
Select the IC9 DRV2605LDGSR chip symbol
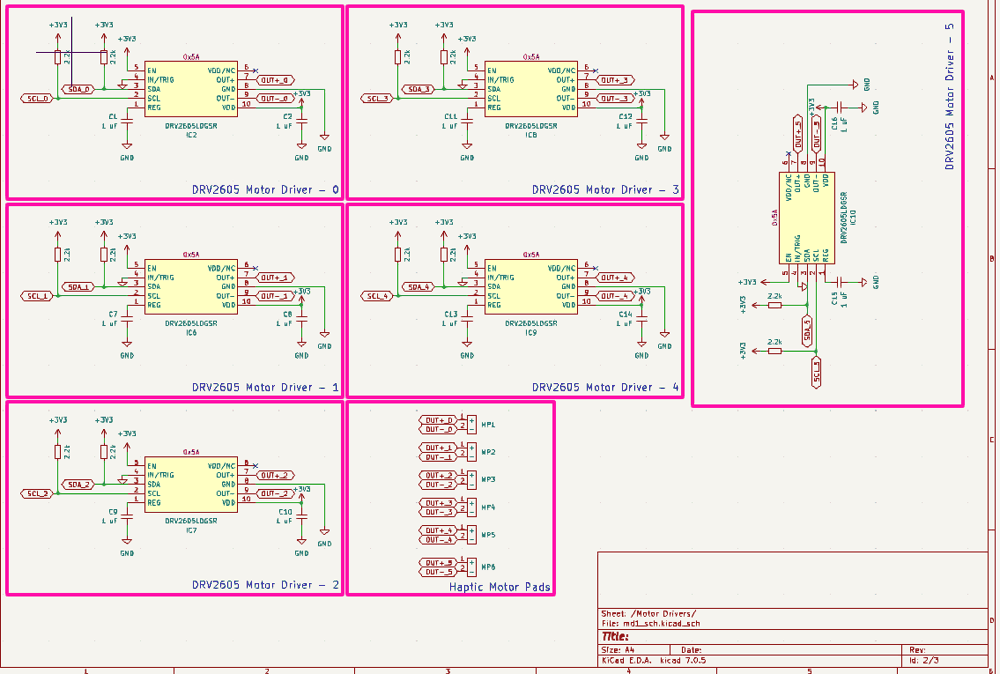(531, 287)
